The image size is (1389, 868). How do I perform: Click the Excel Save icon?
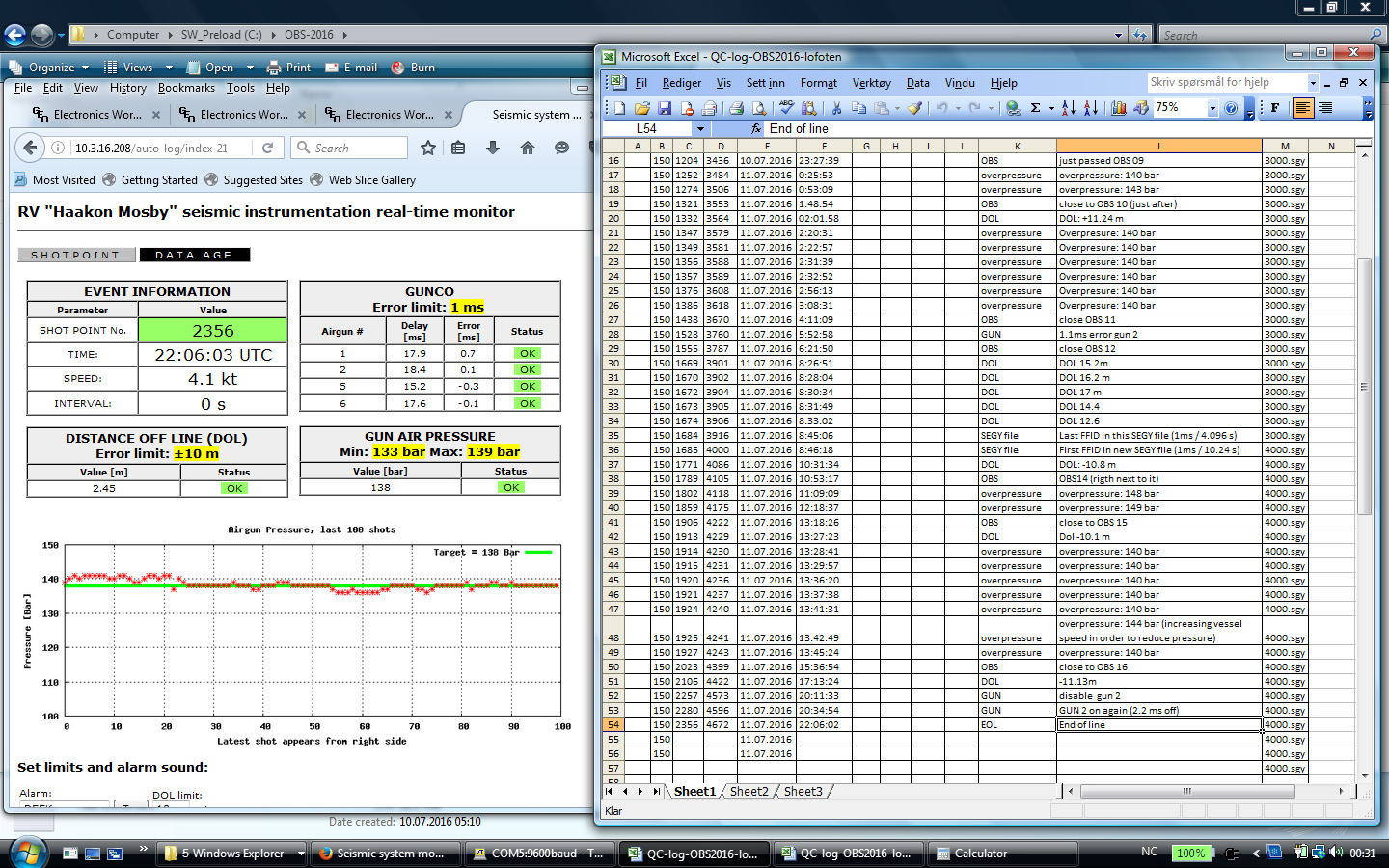click(665, 108)
